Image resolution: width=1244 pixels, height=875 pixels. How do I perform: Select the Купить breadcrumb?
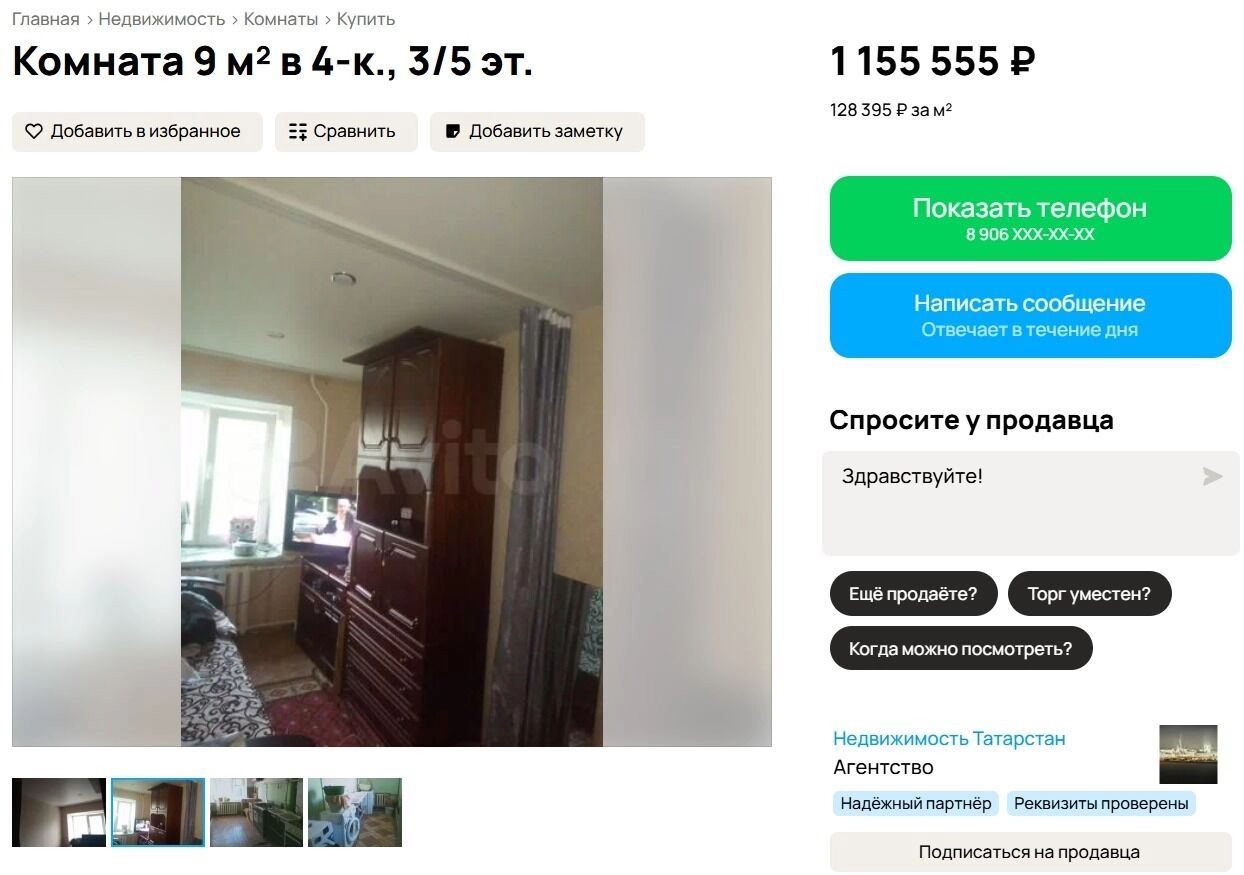[366, 19]
